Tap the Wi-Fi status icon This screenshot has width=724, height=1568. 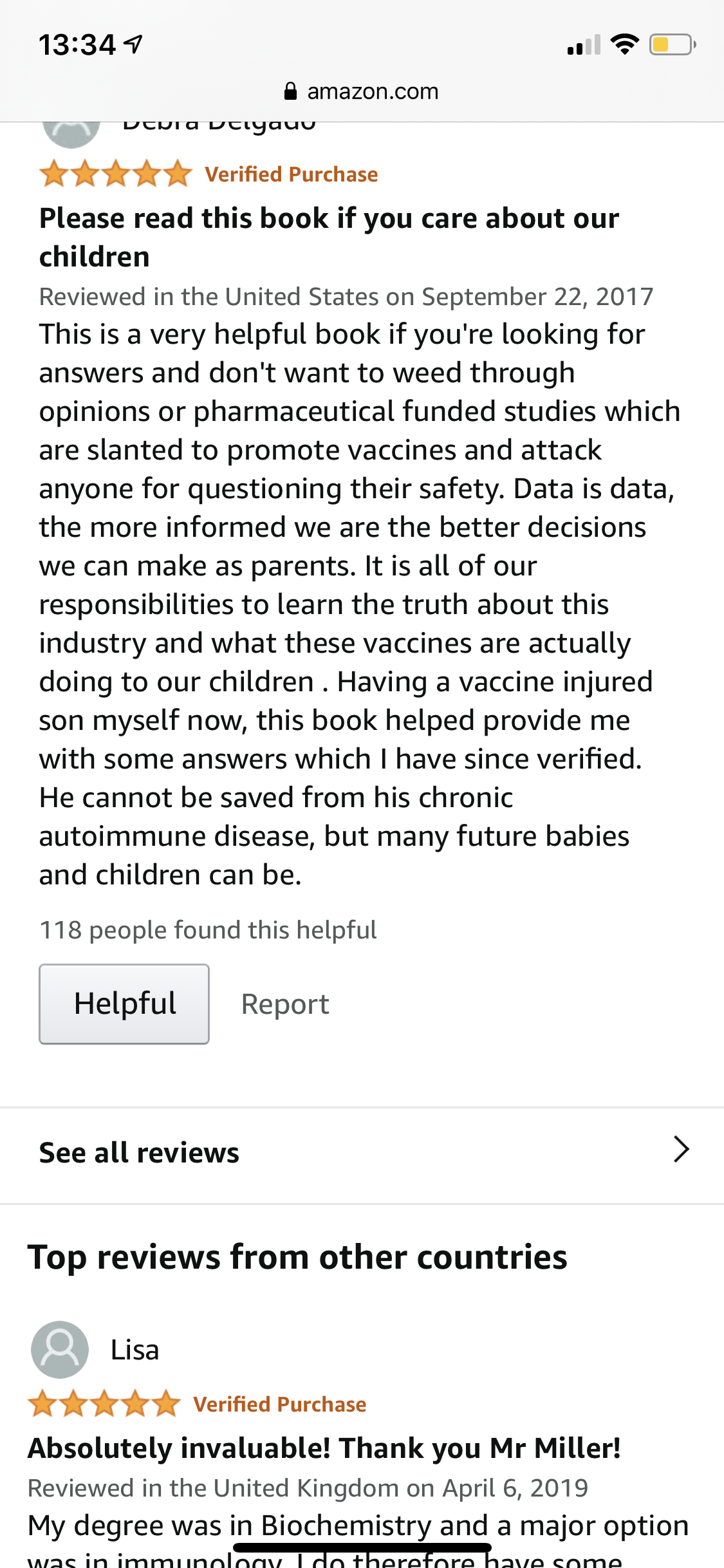pyautogui.click(x=624, y=44)
